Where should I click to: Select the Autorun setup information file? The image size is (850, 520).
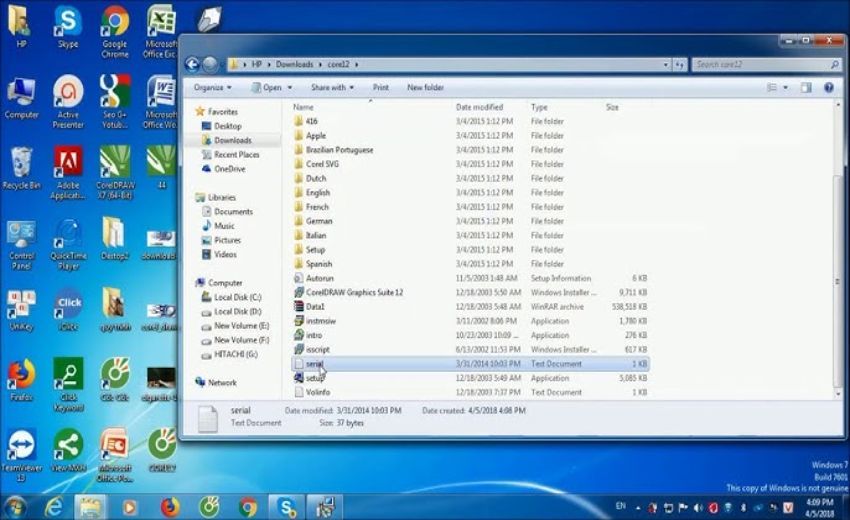coord(471,278)
